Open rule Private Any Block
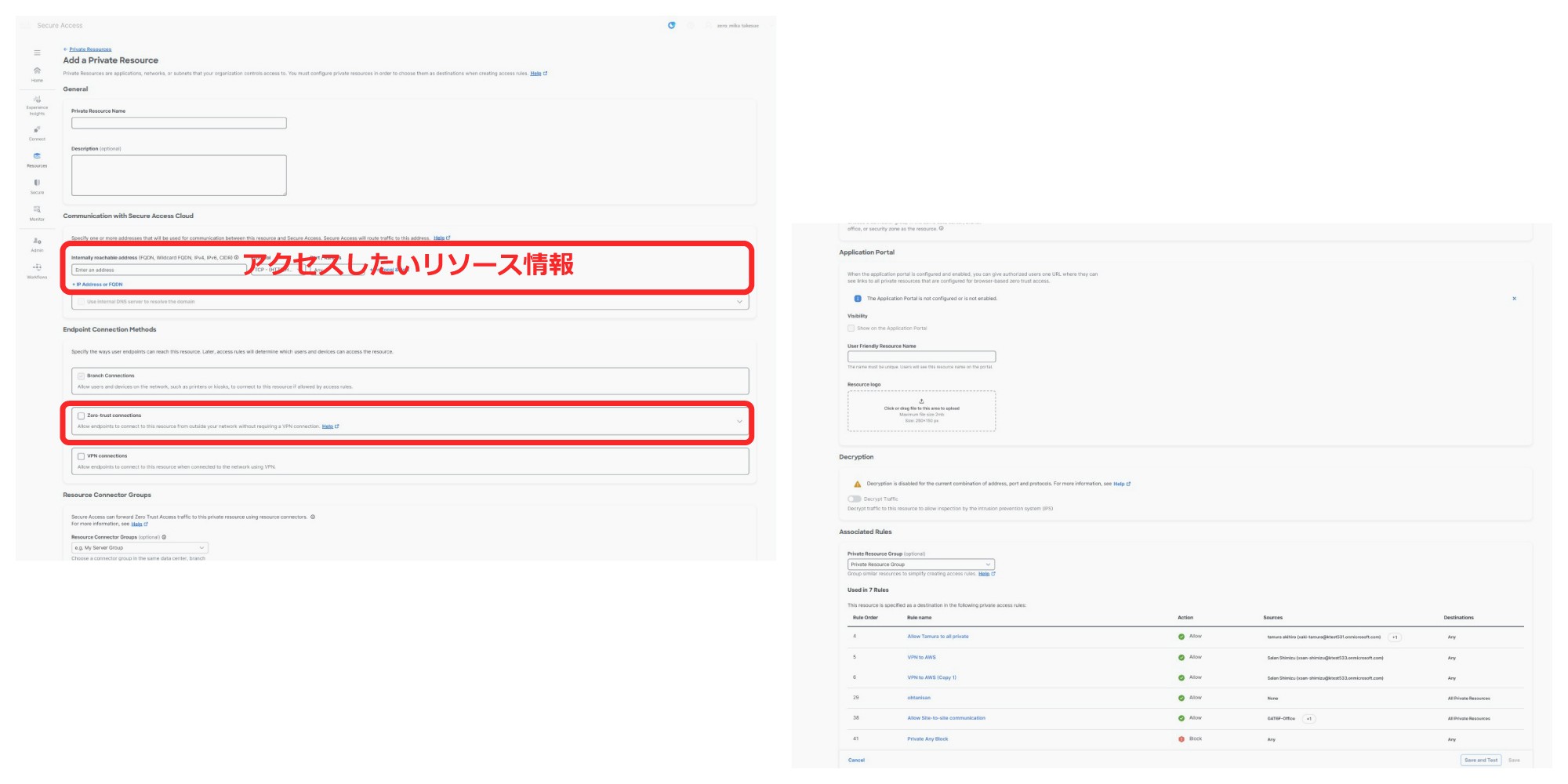 tap(927, 739)
